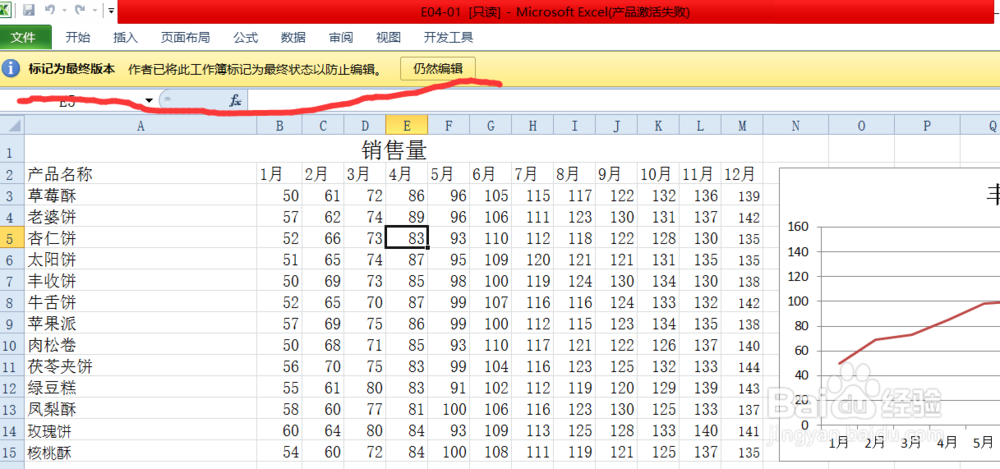The image size is (1000, 469).
Task: Select the 产品名称 header cell
Action: 141,174
